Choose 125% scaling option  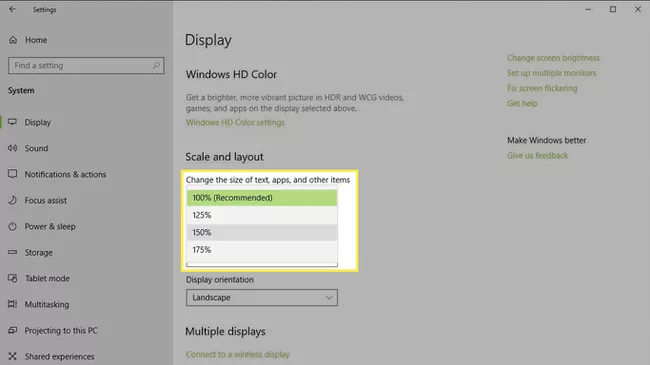[x=262, y=215]
